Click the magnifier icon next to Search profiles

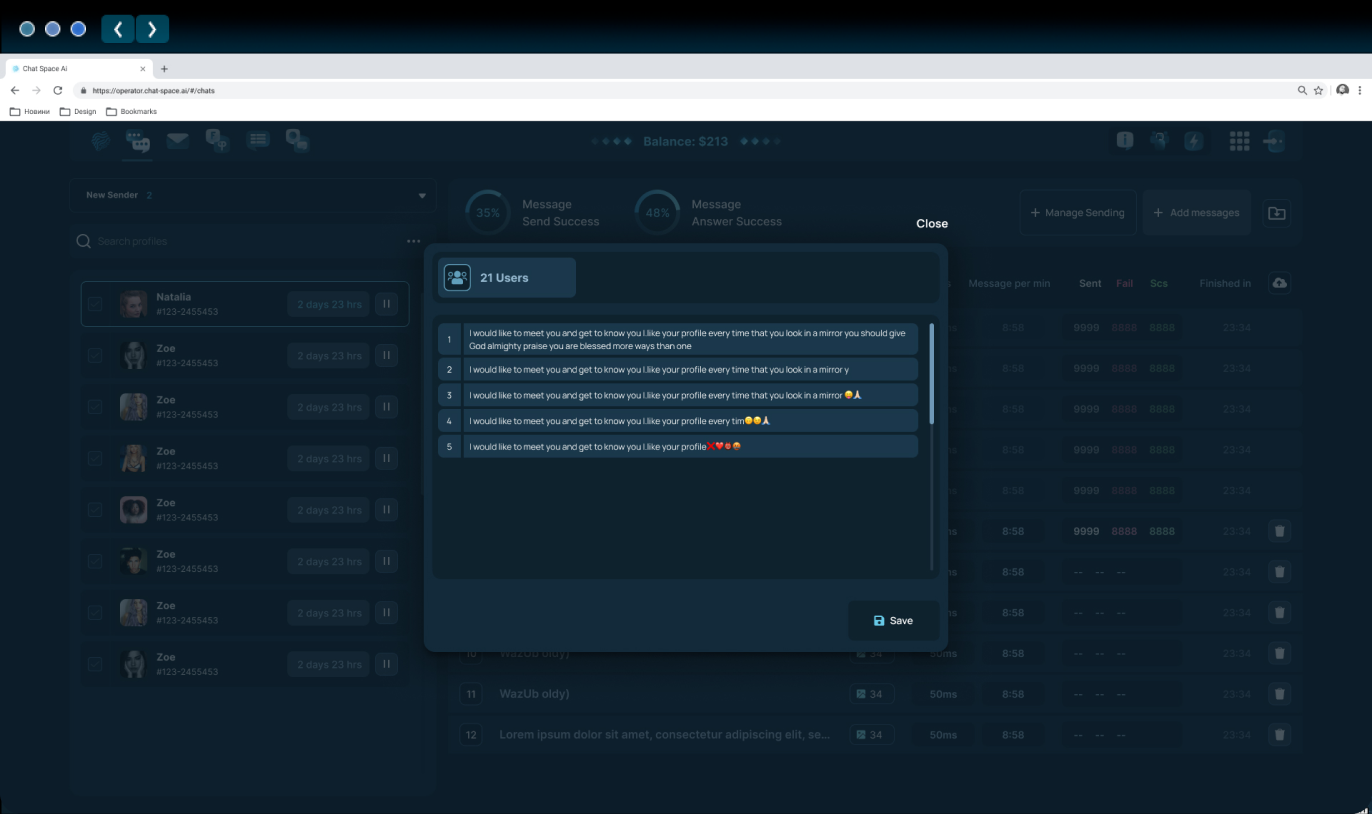84,241
